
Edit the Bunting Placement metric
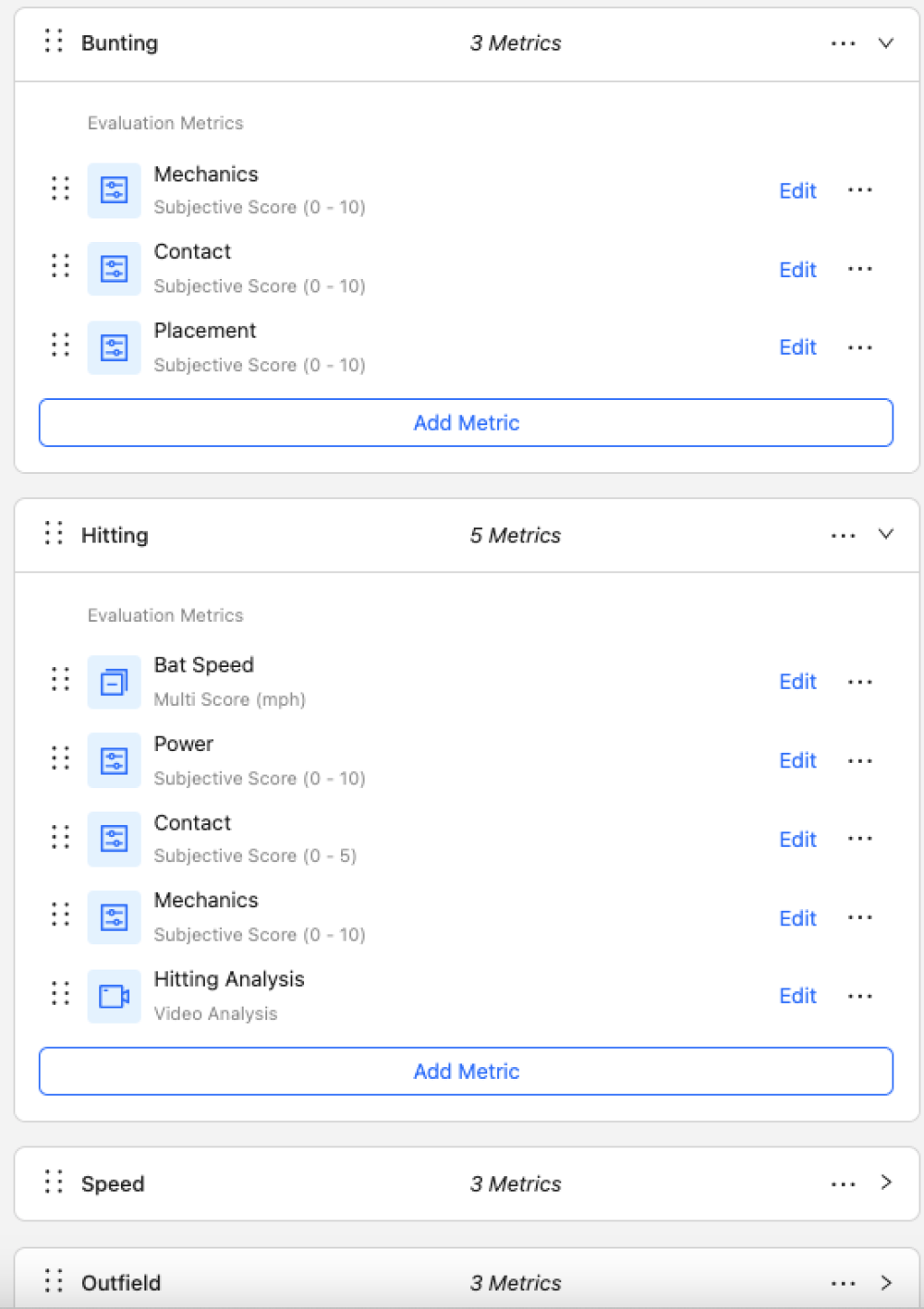click(x=798, y=348)
